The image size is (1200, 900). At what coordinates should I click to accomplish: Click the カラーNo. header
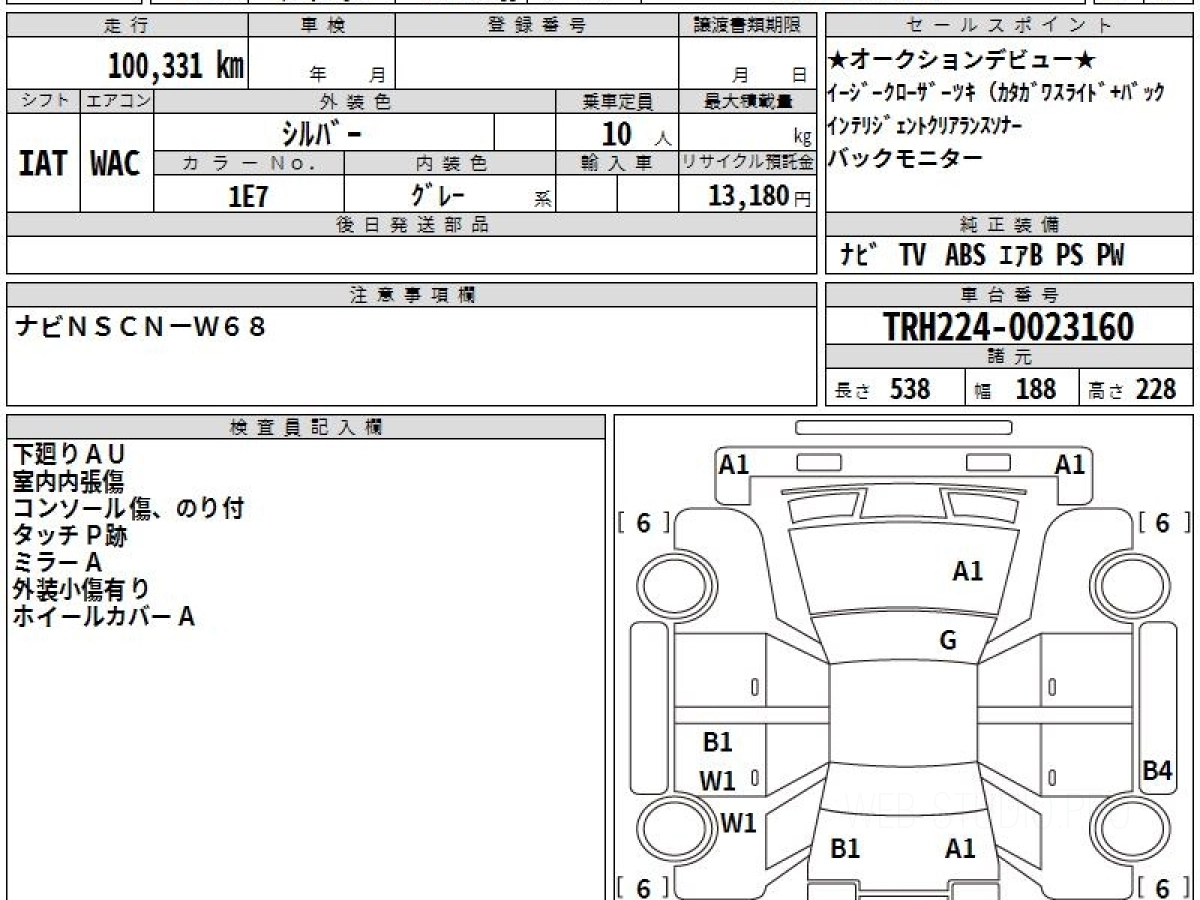point(249,162)
